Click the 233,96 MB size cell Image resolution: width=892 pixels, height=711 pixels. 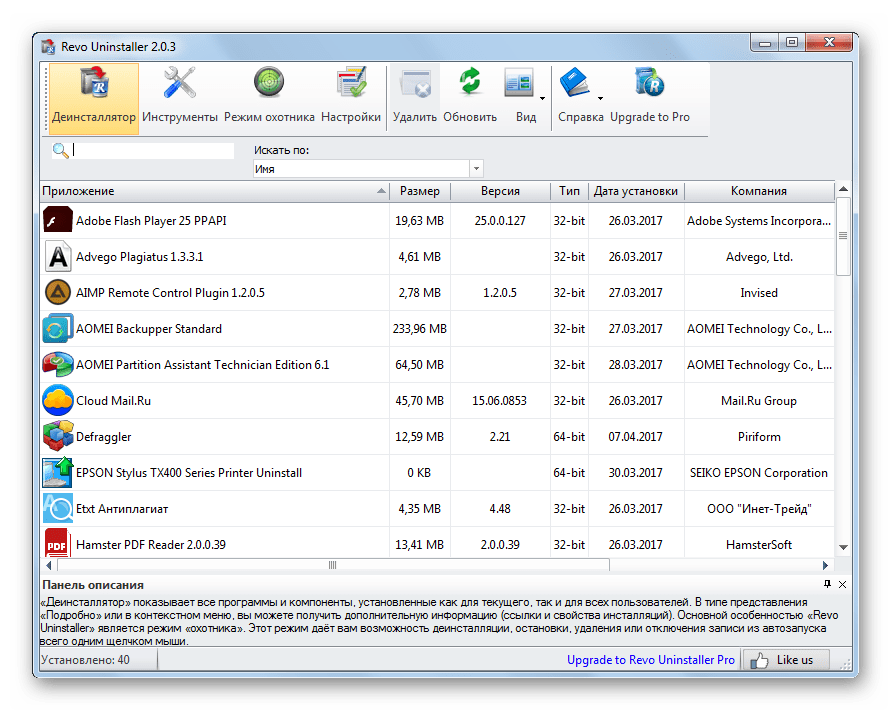pos(420,329)
